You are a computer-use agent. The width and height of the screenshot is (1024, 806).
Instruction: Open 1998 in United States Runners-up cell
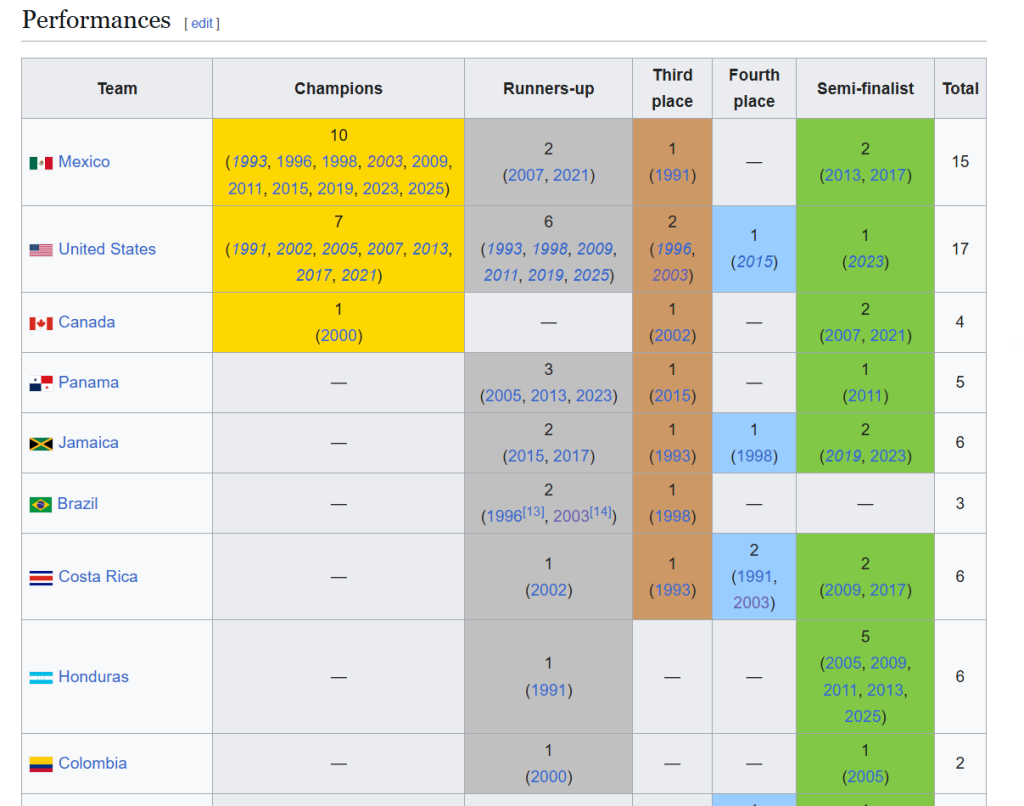[550, 249]
